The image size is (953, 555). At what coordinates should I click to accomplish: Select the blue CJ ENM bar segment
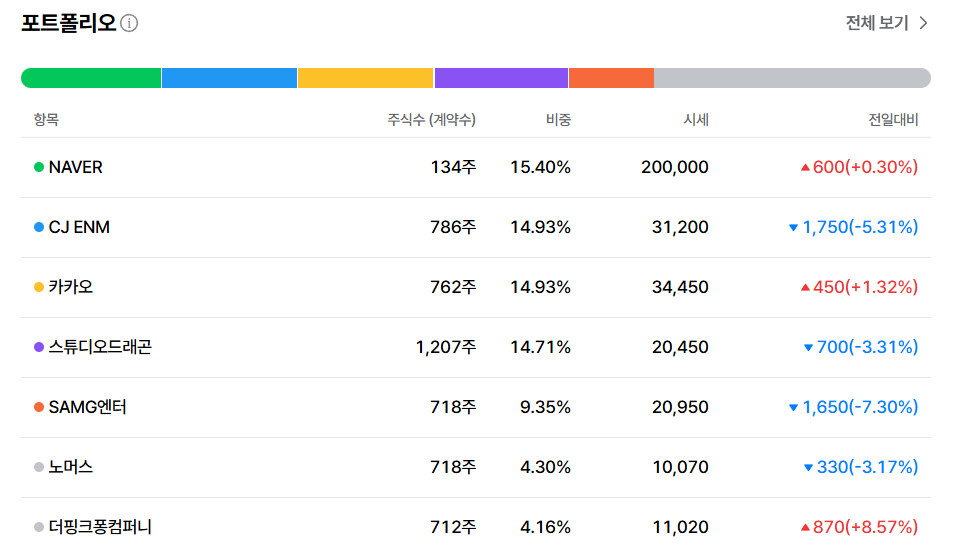pos(230,78)
